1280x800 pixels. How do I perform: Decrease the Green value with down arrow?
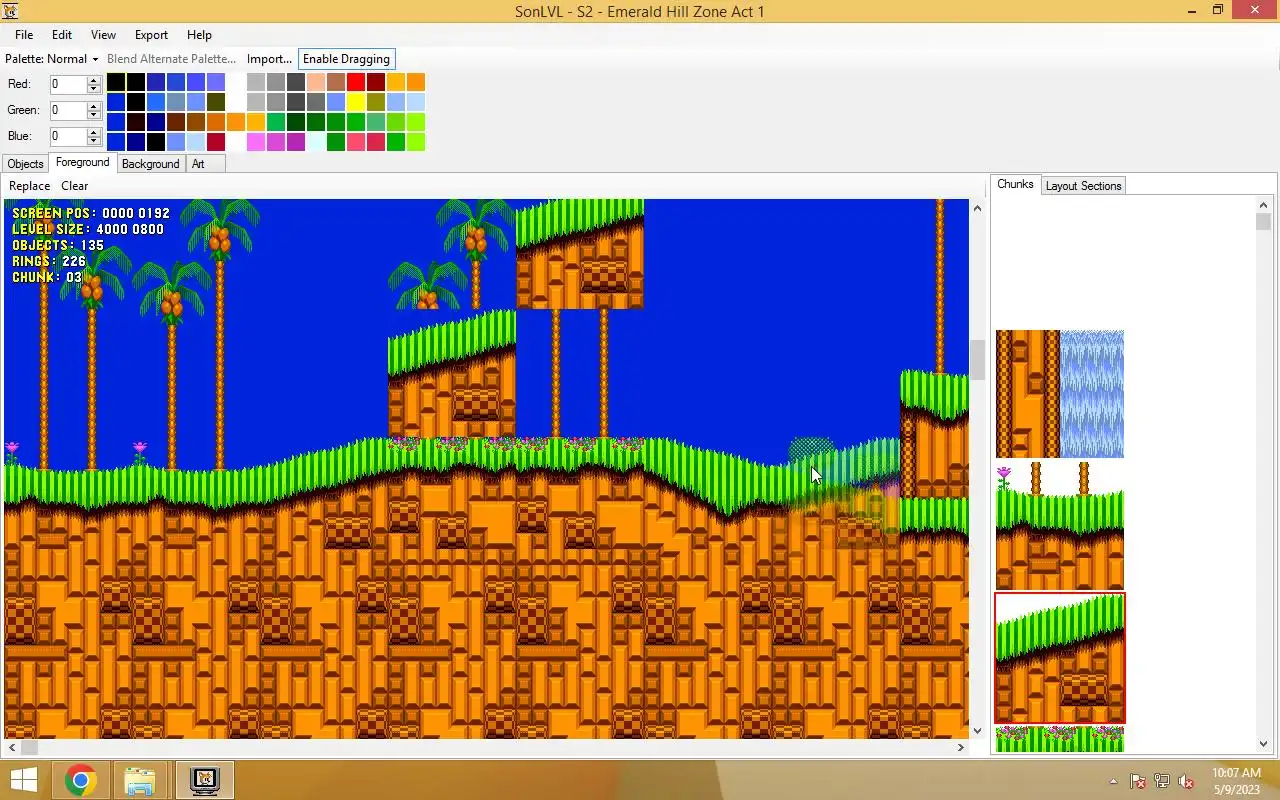pyautogui.click(x=94, y=115)
